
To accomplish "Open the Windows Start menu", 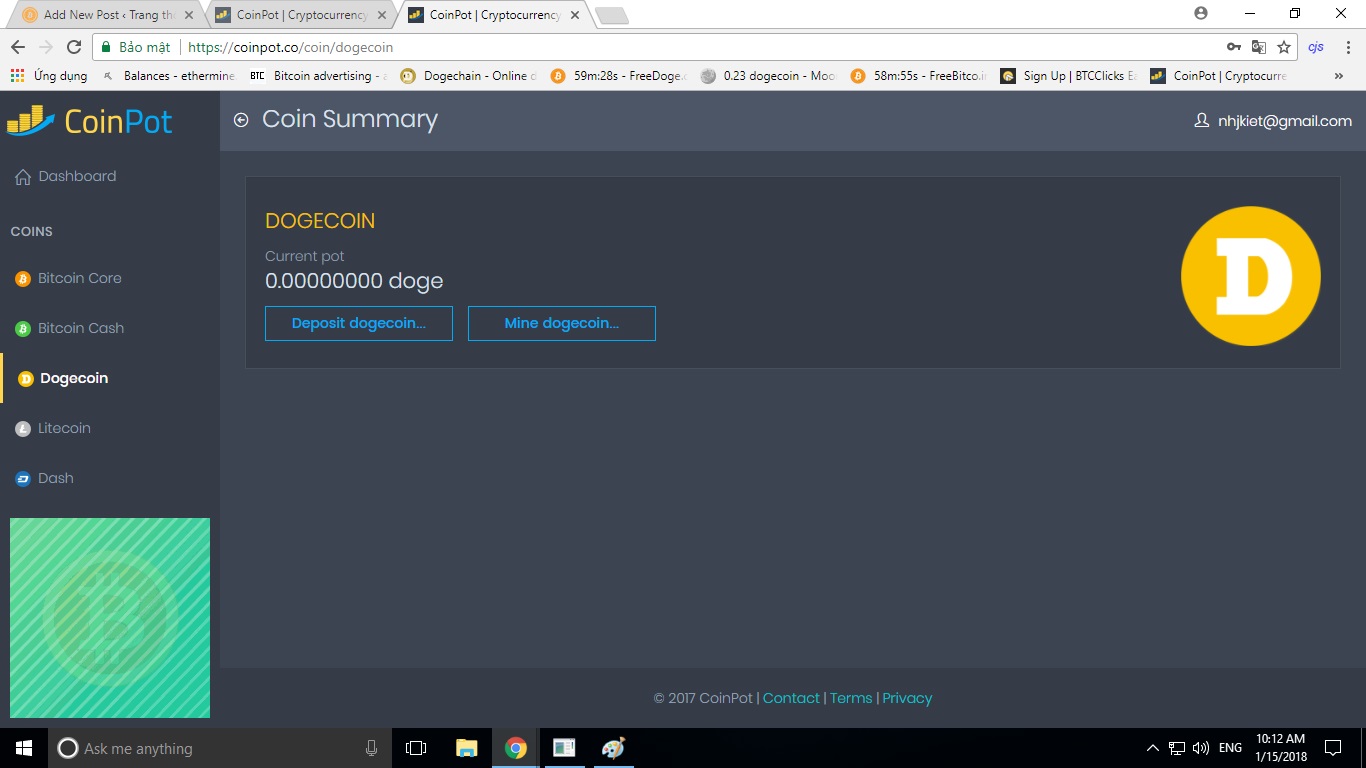I will coord(24,748).
